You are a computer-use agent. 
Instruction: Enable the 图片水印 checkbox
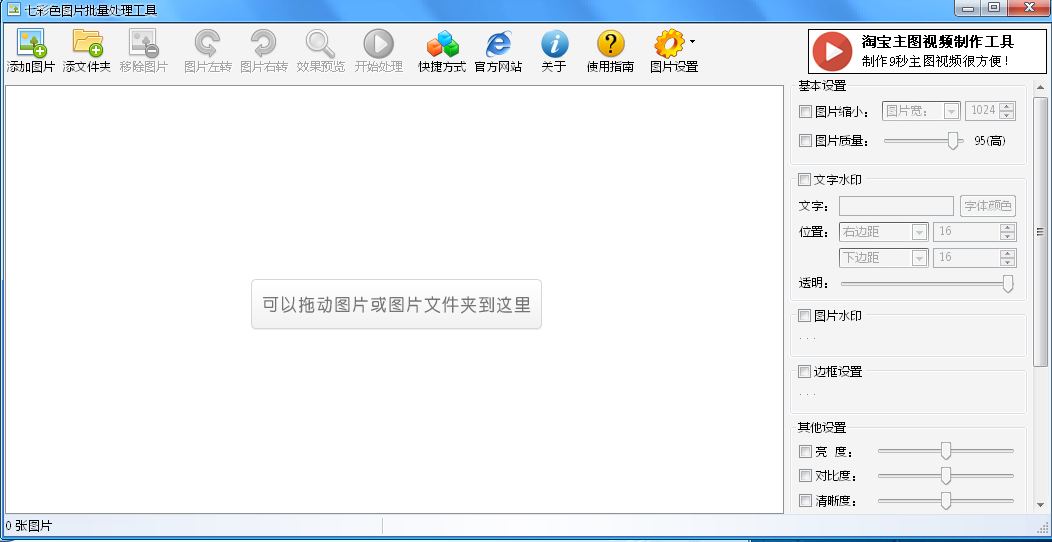804,315
